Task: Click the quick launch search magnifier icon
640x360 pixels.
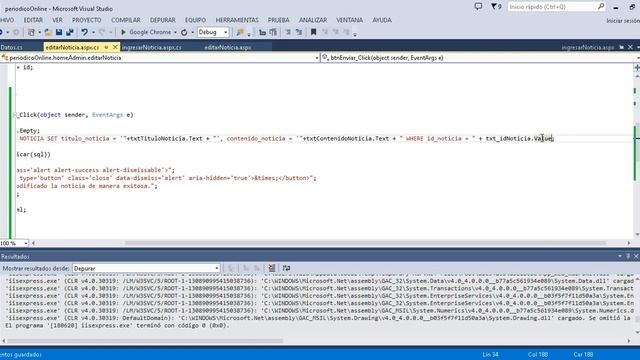Action: tap(601, 7)
